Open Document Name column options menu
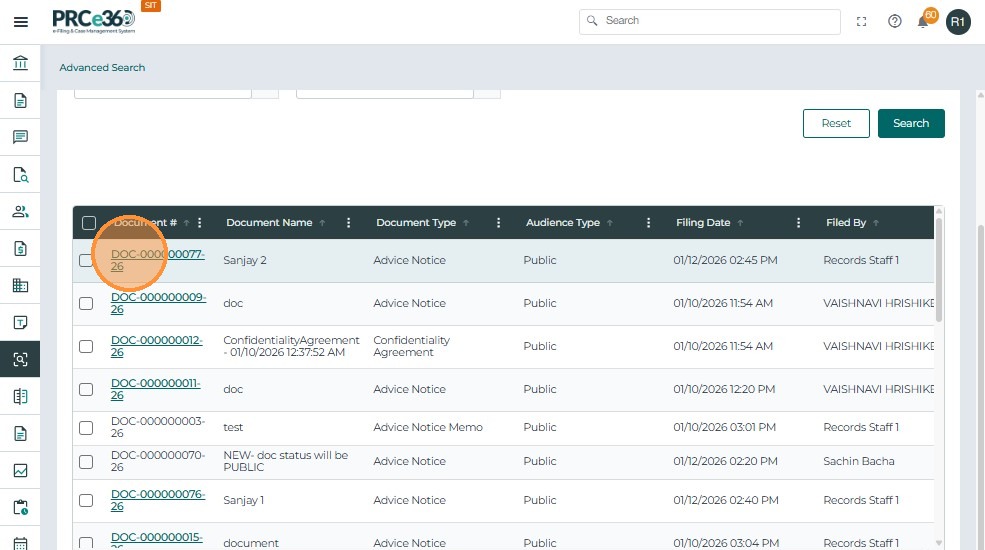Viewport: 985px width, 550px height. (x=348, y=223)
